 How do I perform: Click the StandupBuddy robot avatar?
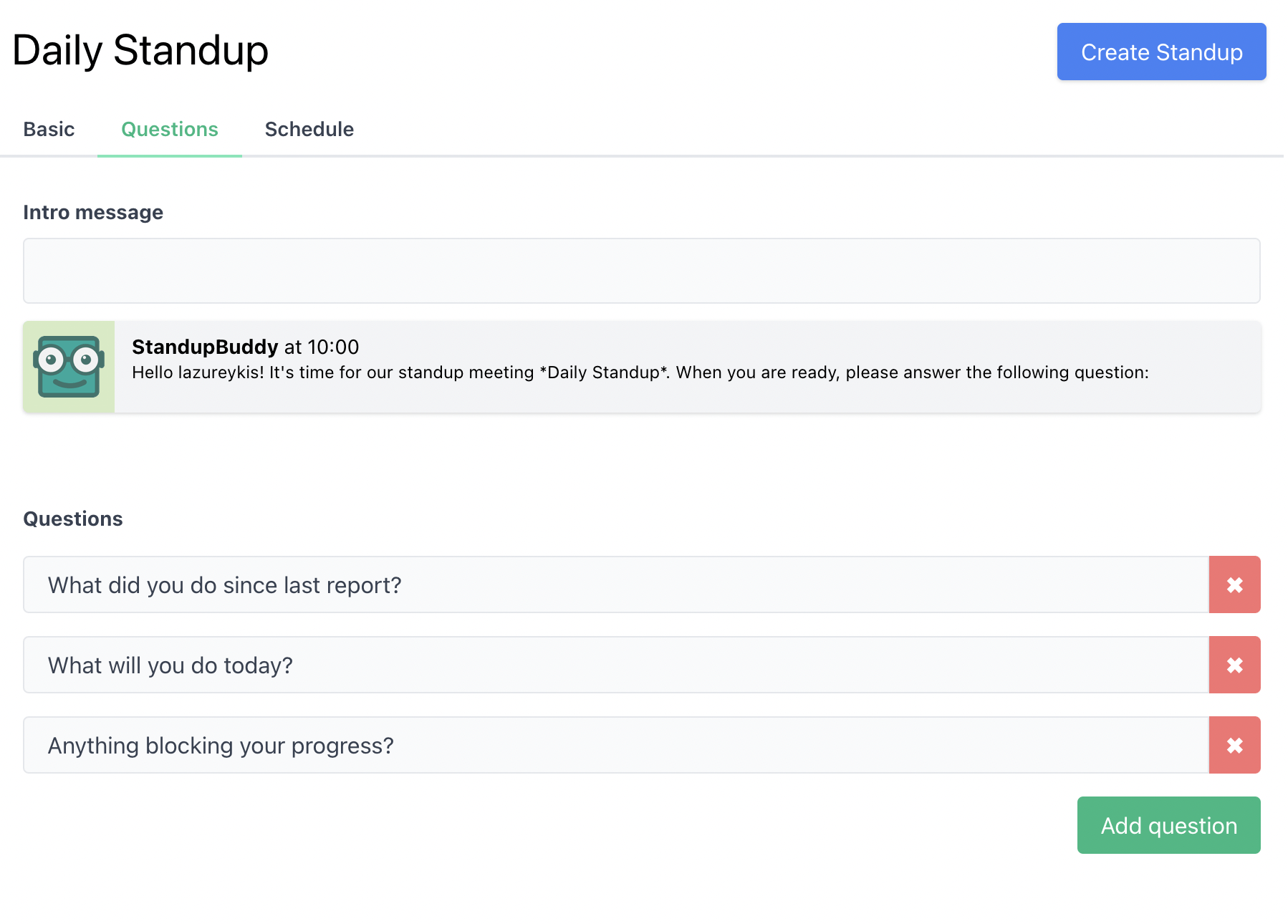(69, 367)
